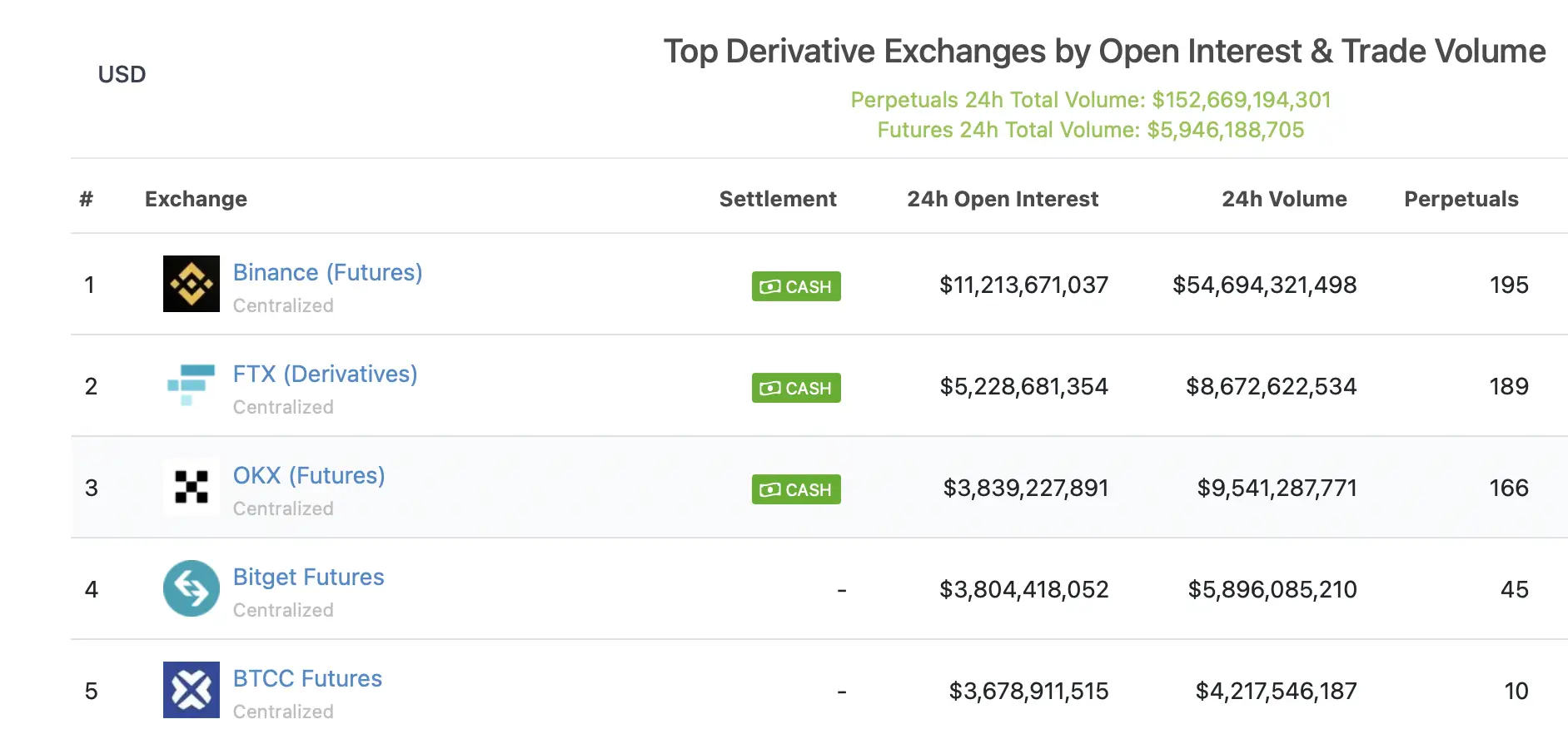1568x739 pixels.
Task: Click Binance 24h volume $54,694,321,498
Action: (1264, 285)
